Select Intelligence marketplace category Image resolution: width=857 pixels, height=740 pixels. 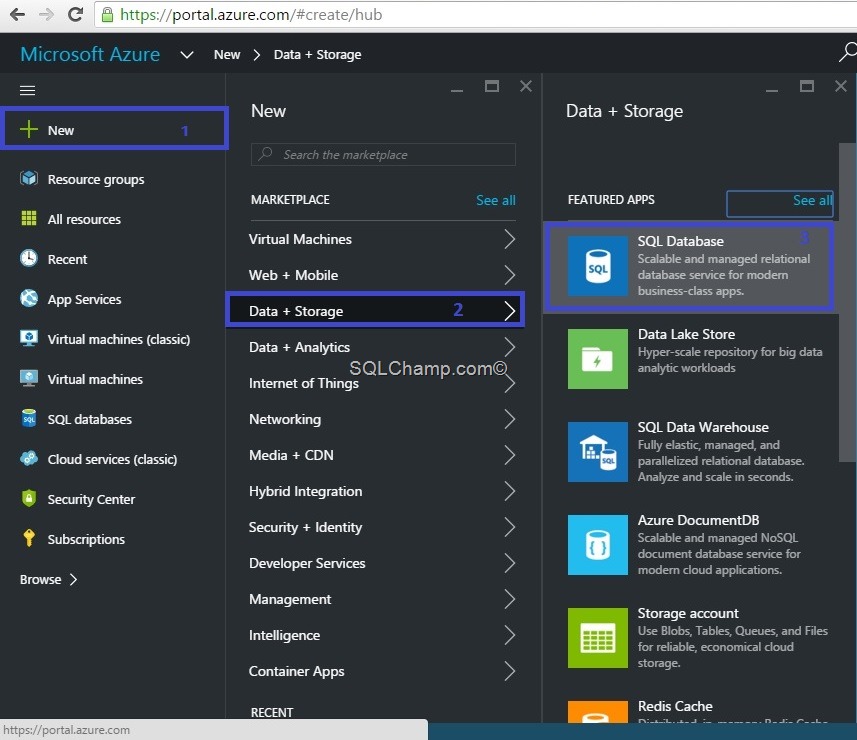coord(382,635)
